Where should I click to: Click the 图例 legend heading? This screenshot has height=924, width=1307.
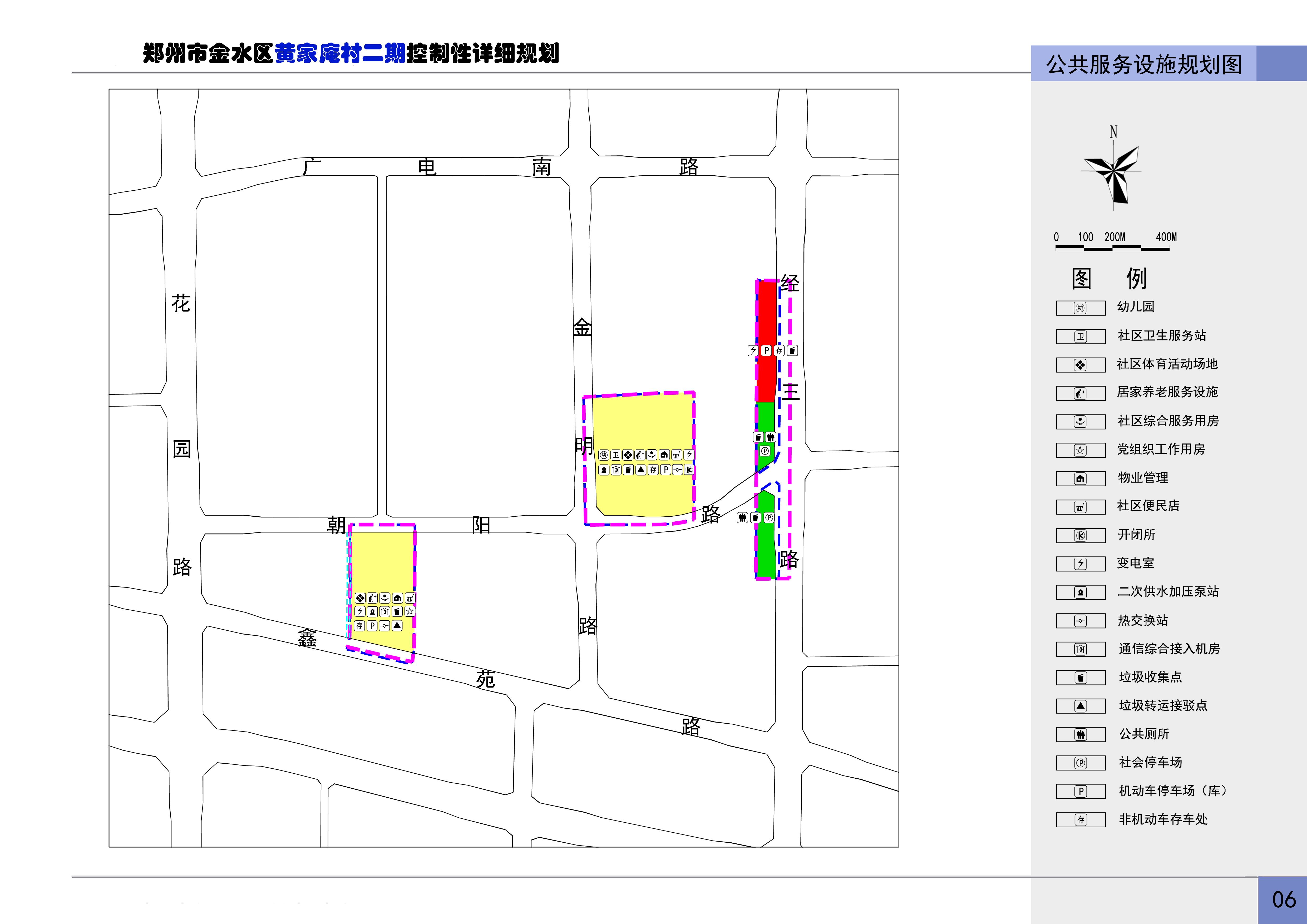tap(1109, 279)
